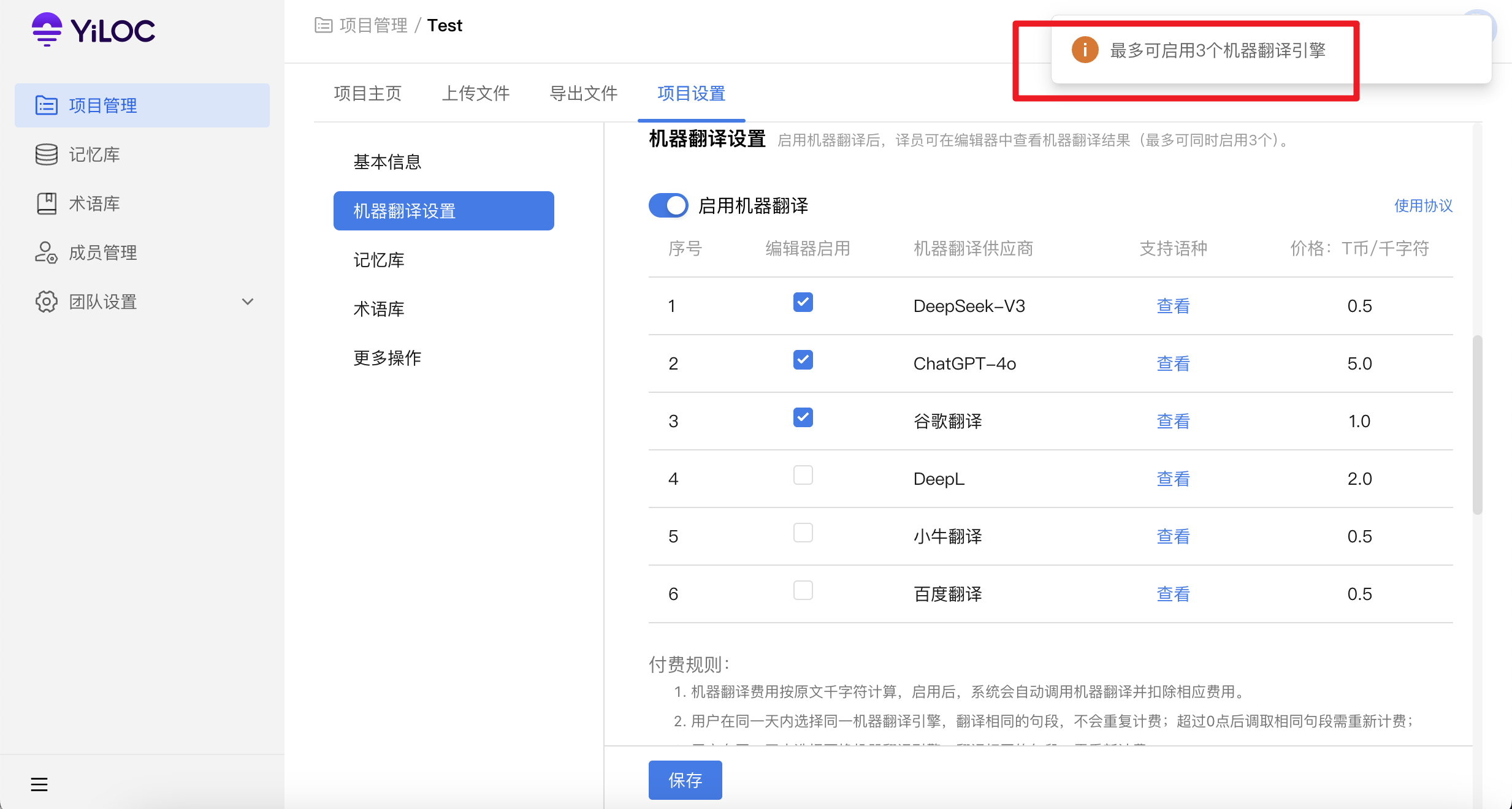This screenshot has height=809, width=1512.
Task: Click the DeepL provider name
Action: (939, 479)
